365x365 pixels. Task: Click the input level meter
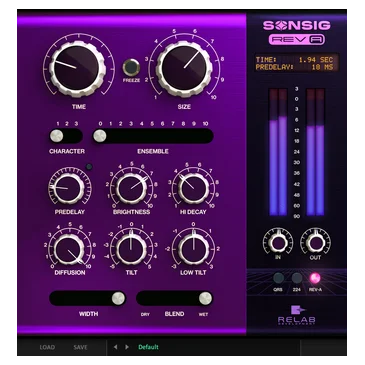(x=278, y=152)
